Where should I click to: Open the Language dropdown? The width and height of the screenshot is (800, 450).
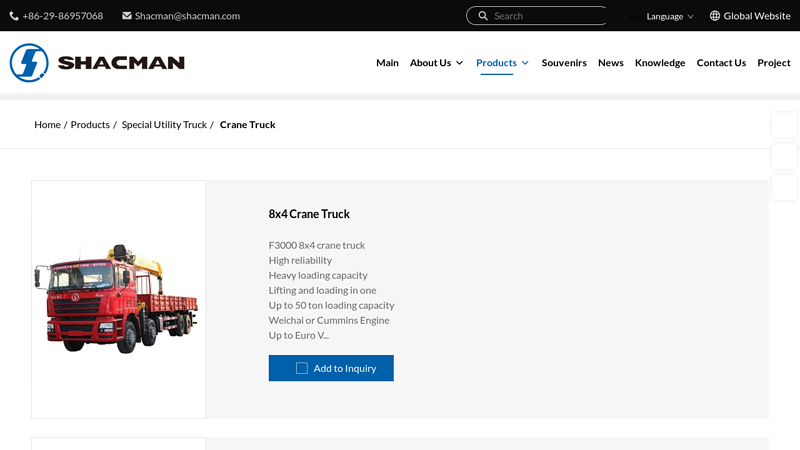(670, 16)
